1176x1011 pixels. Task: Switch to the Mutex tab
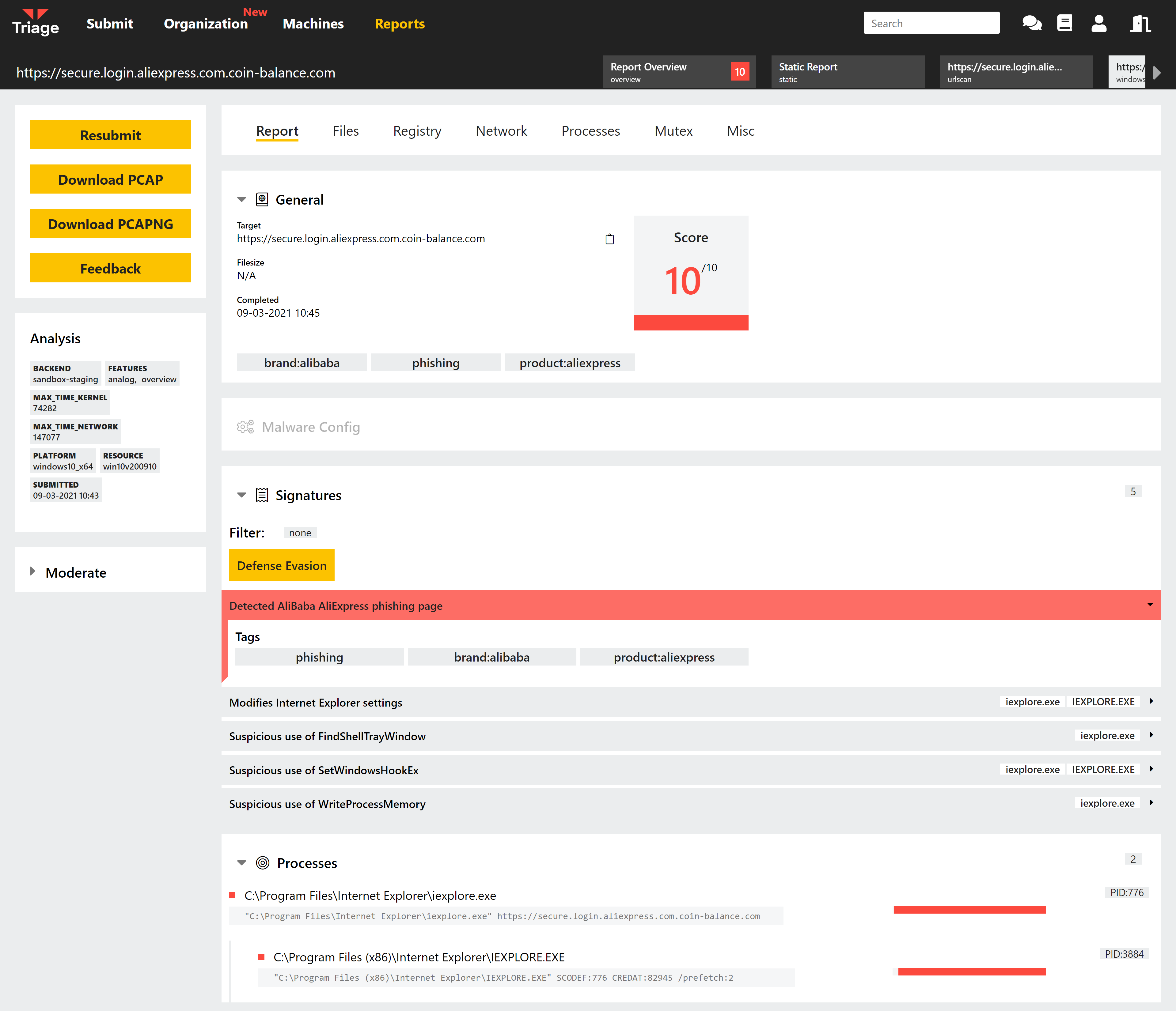click(673, 131)
